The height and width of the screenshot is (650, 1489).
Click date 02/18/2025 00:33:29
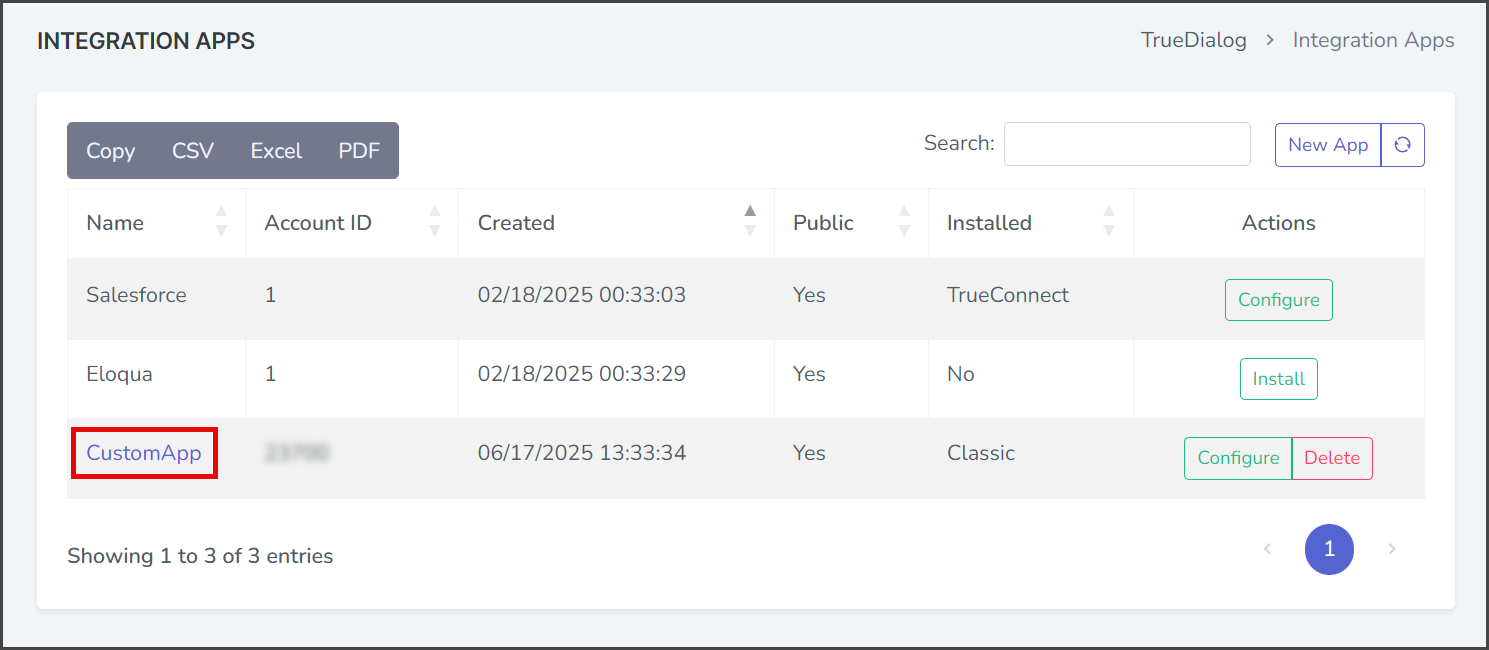click(582, 374)
